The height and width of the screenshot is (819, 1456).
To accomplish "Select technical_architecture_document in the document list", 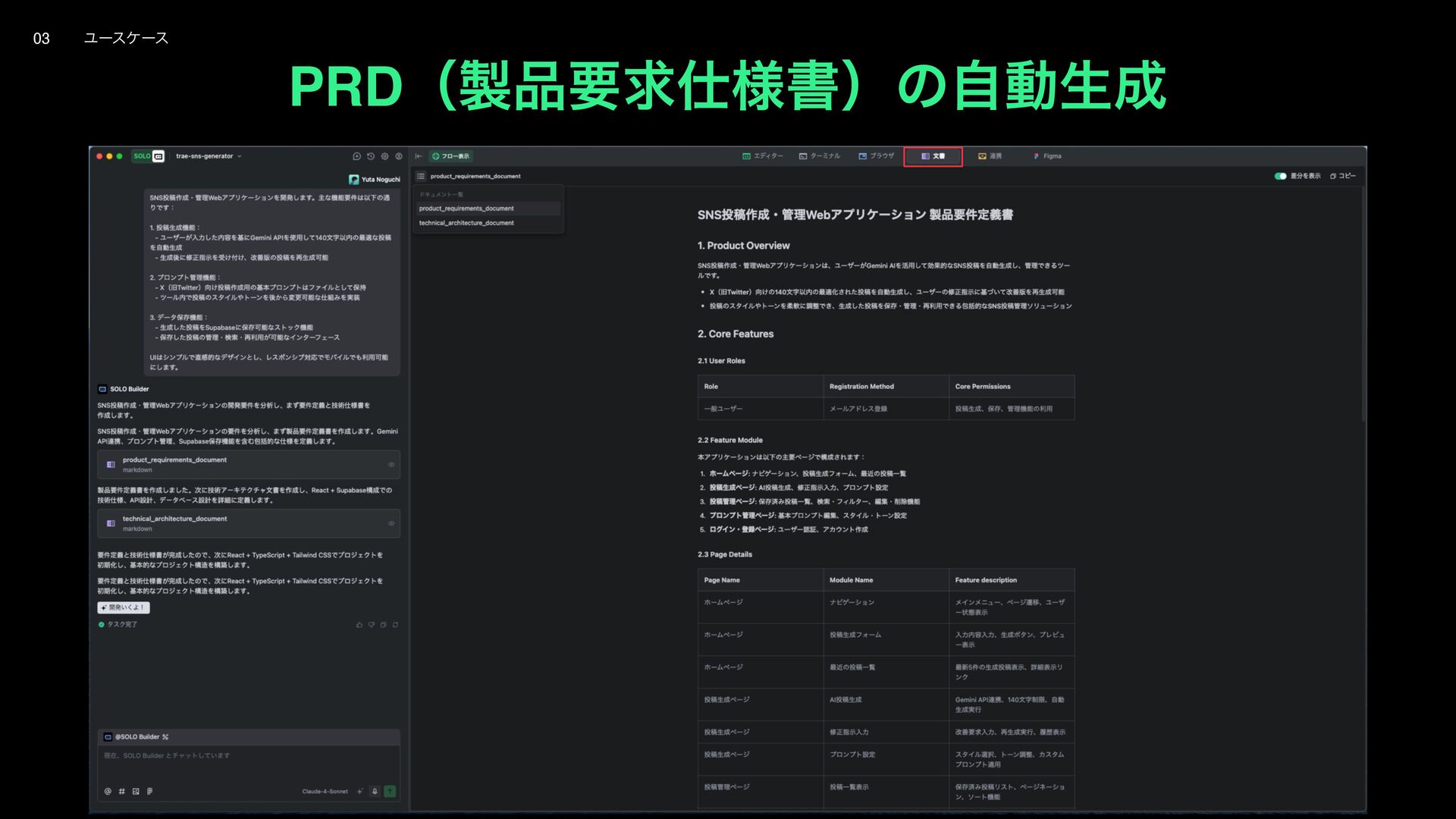I will 466,223.
